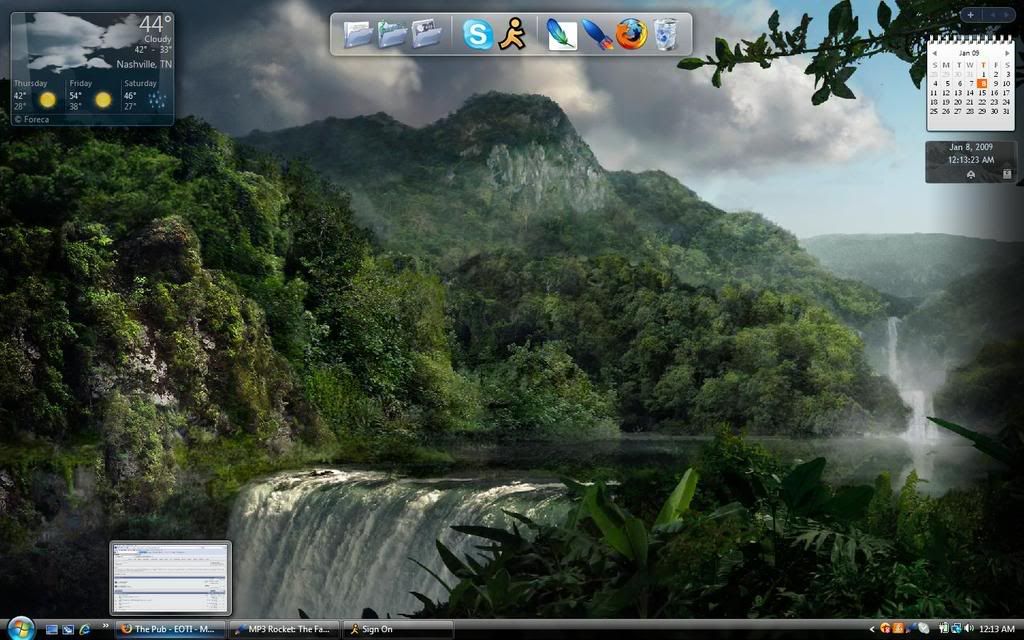Open Firefox from the dock
1024x640 pixels.
point(630,33)
